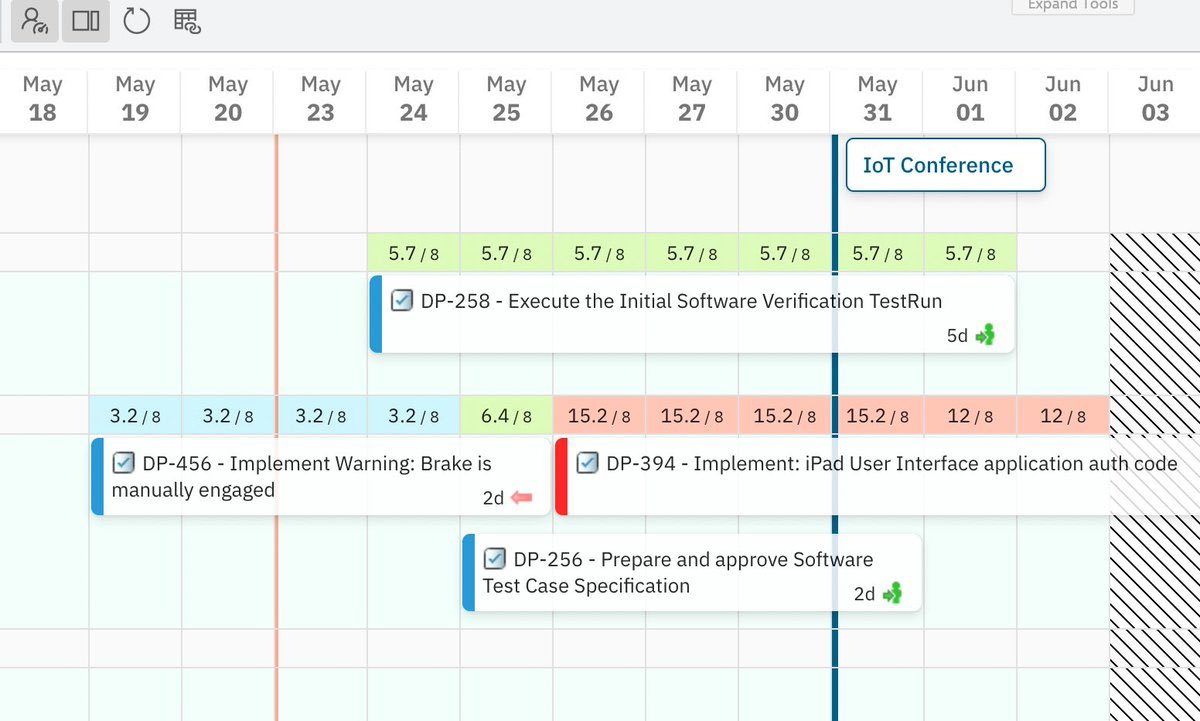
Task: Select the Jun 02 date column header
Action: 1063,99
